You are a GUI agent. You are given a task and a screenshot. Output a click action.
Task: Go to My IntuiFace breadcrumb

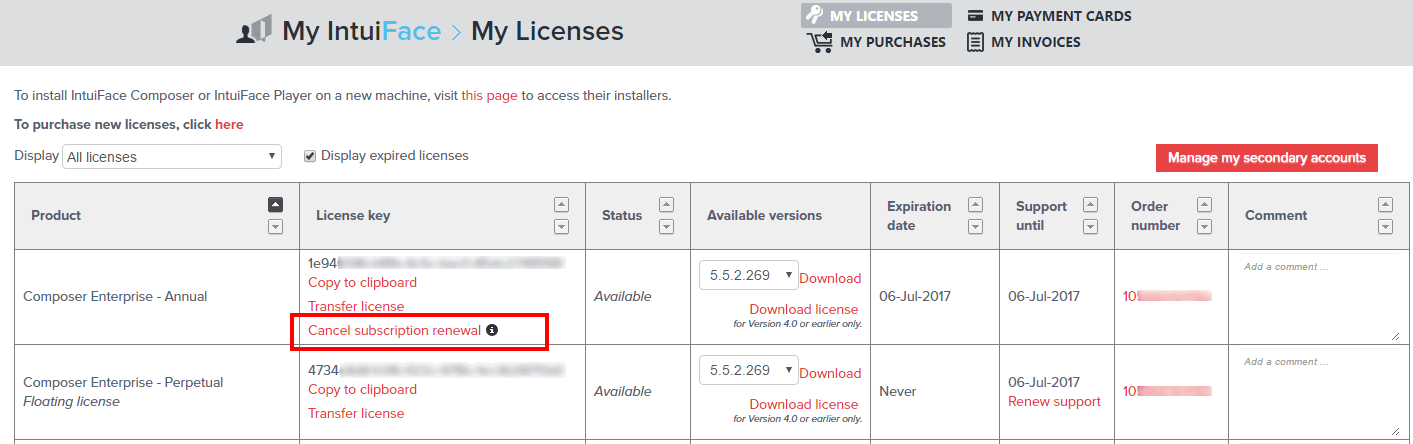point(361,31)
